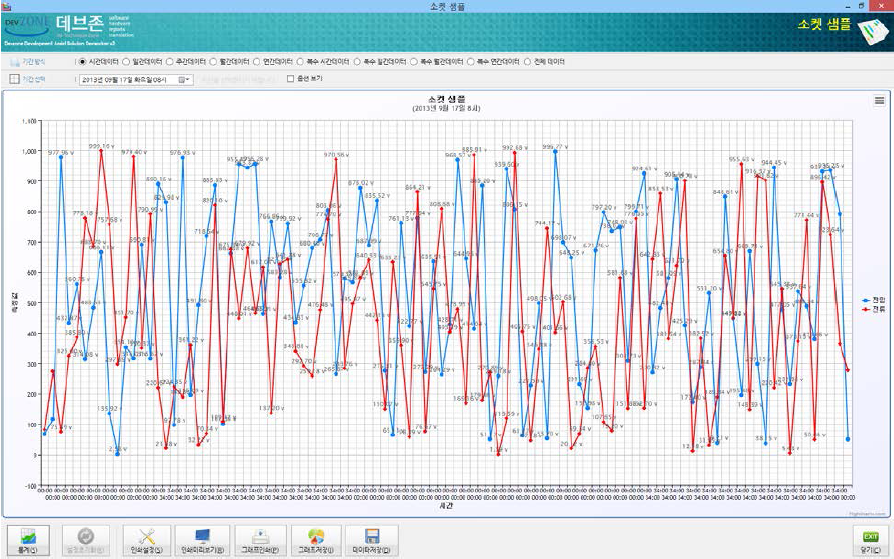Toggle the 전류 red legend series

pyautogui.click(x=873, y=309)
